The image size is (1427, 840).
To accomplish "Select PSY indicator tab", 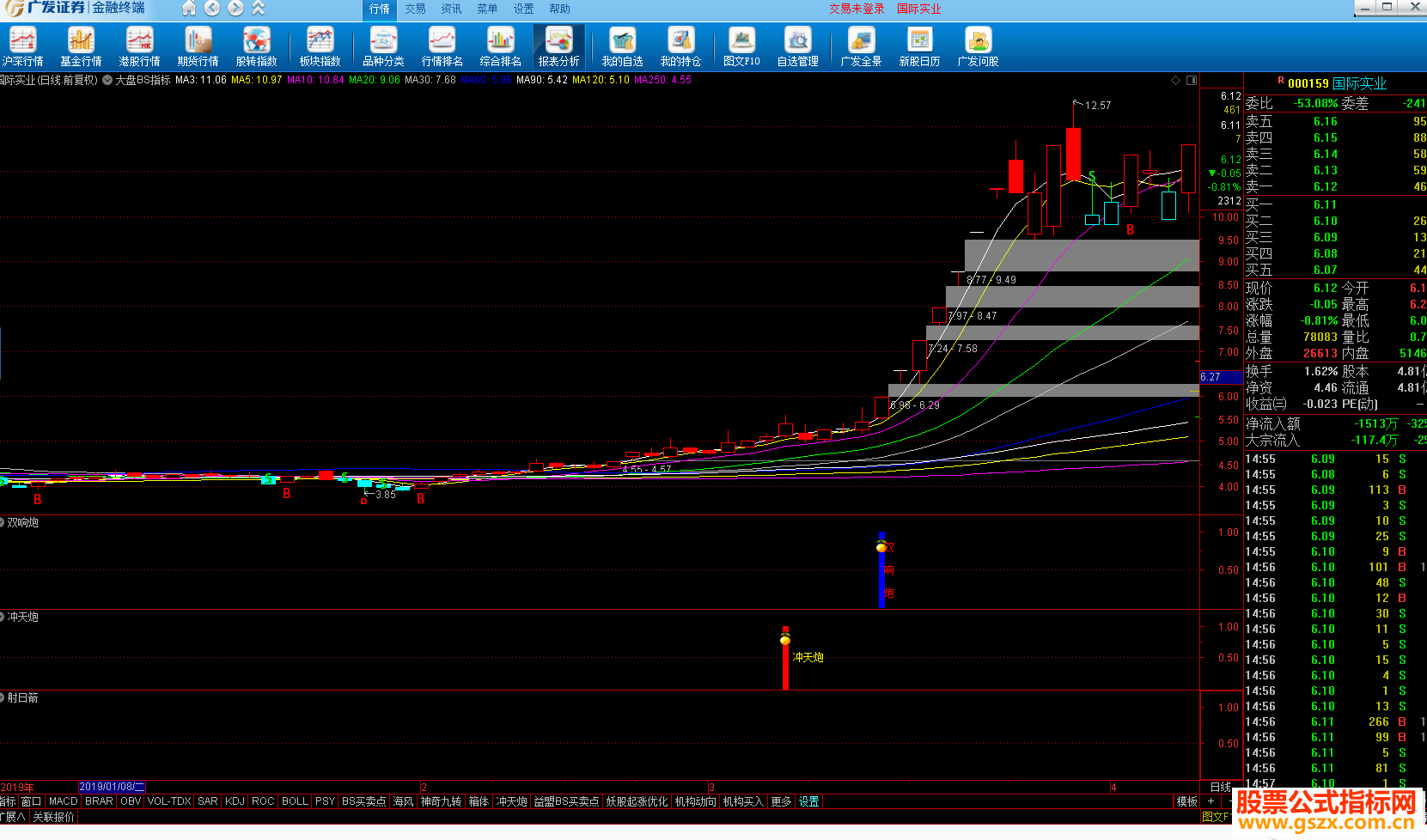I will click(x=325, y=801).
